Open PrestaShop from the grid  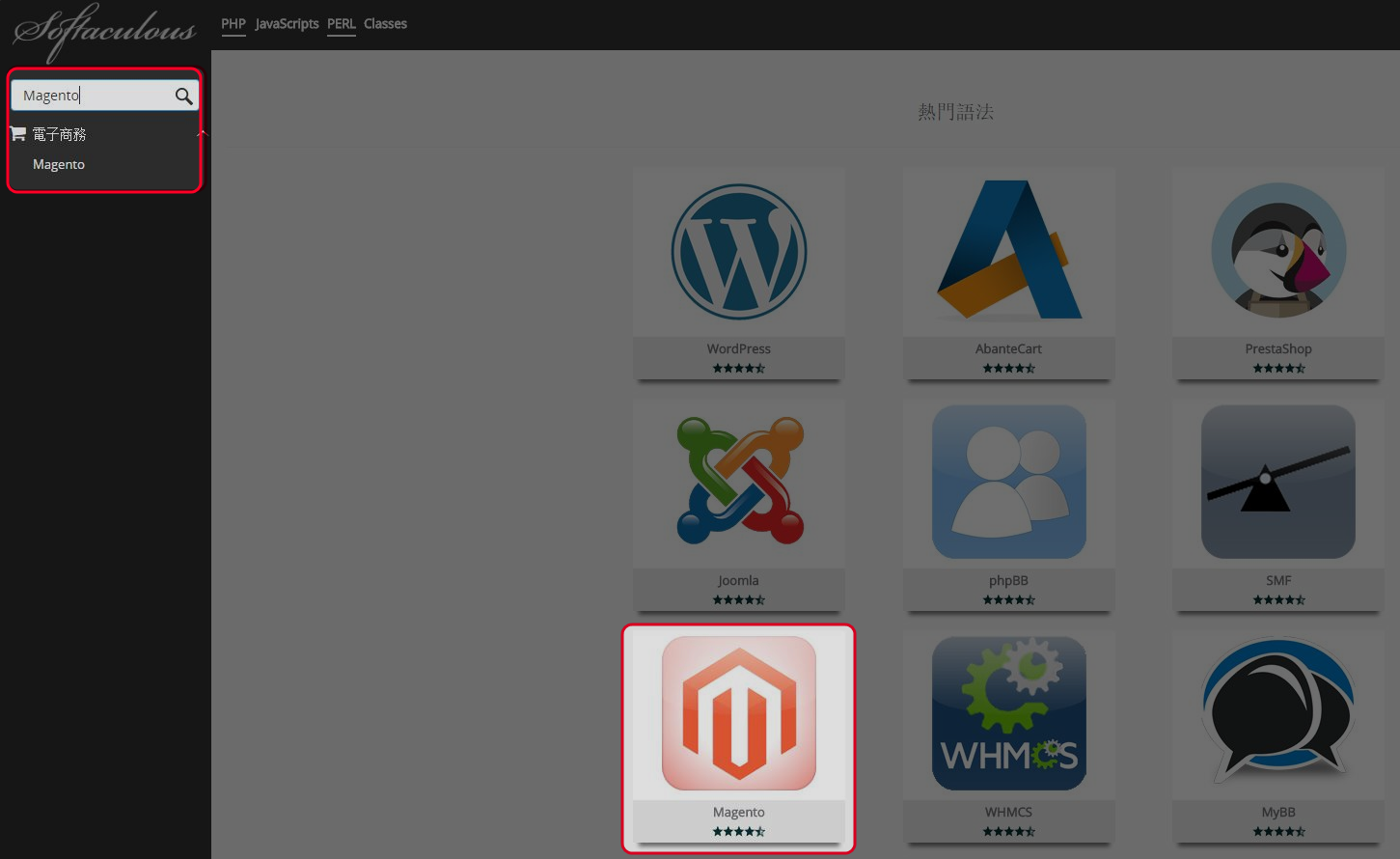point(1277,251)
